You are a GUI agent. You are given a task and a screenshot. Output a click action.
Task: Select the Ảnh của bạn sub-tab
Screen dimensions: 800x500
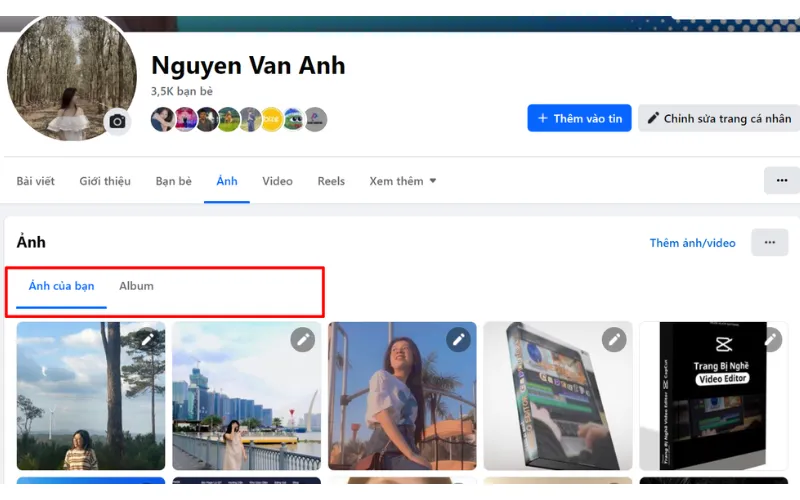[x=61, y=286]
